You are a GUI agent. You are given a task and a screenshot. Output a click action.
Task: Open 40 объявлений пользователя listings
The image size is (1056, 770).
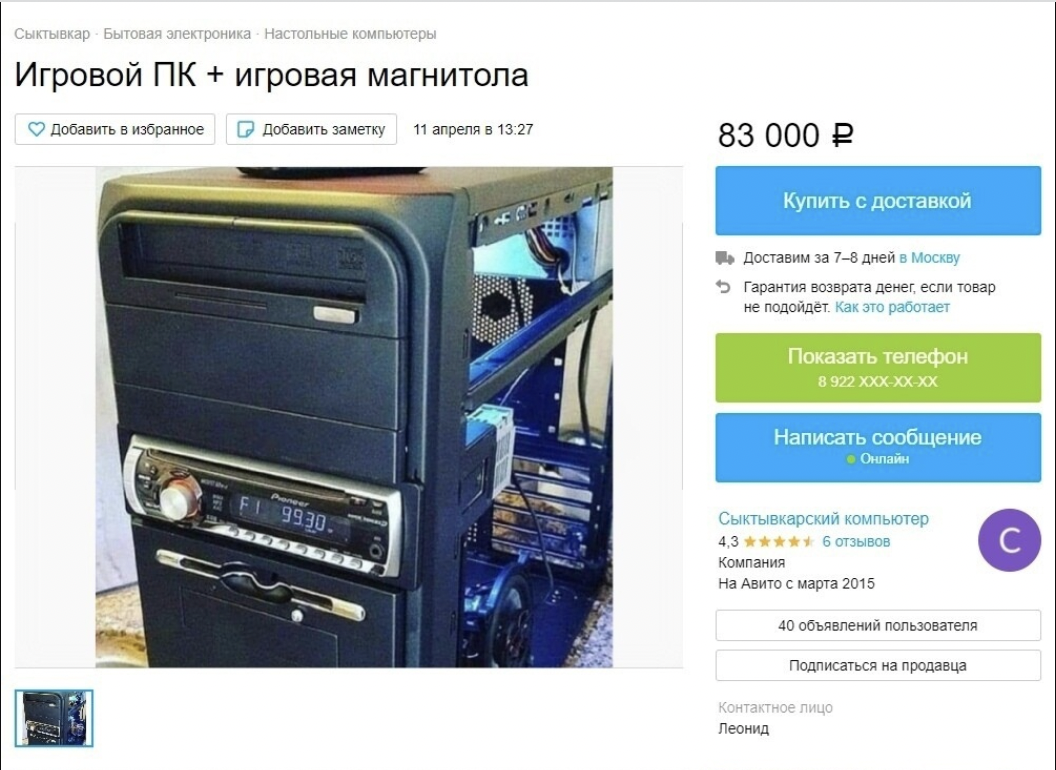(878, 625)
